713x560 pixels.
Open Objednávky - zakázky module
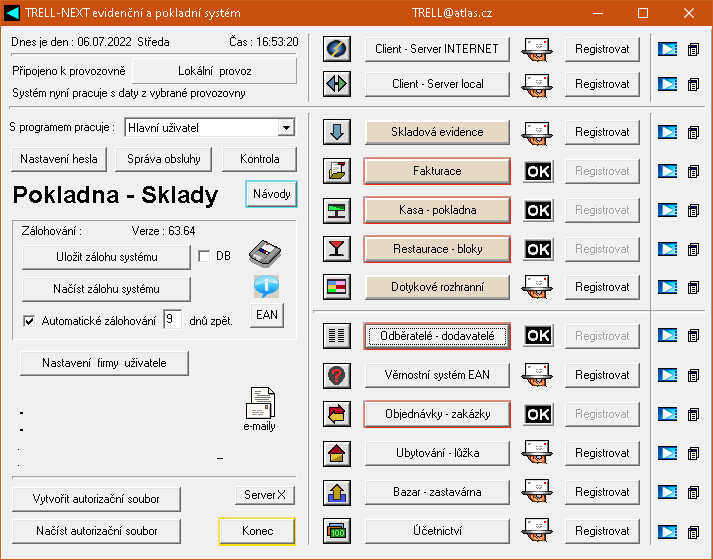point(437,414)
